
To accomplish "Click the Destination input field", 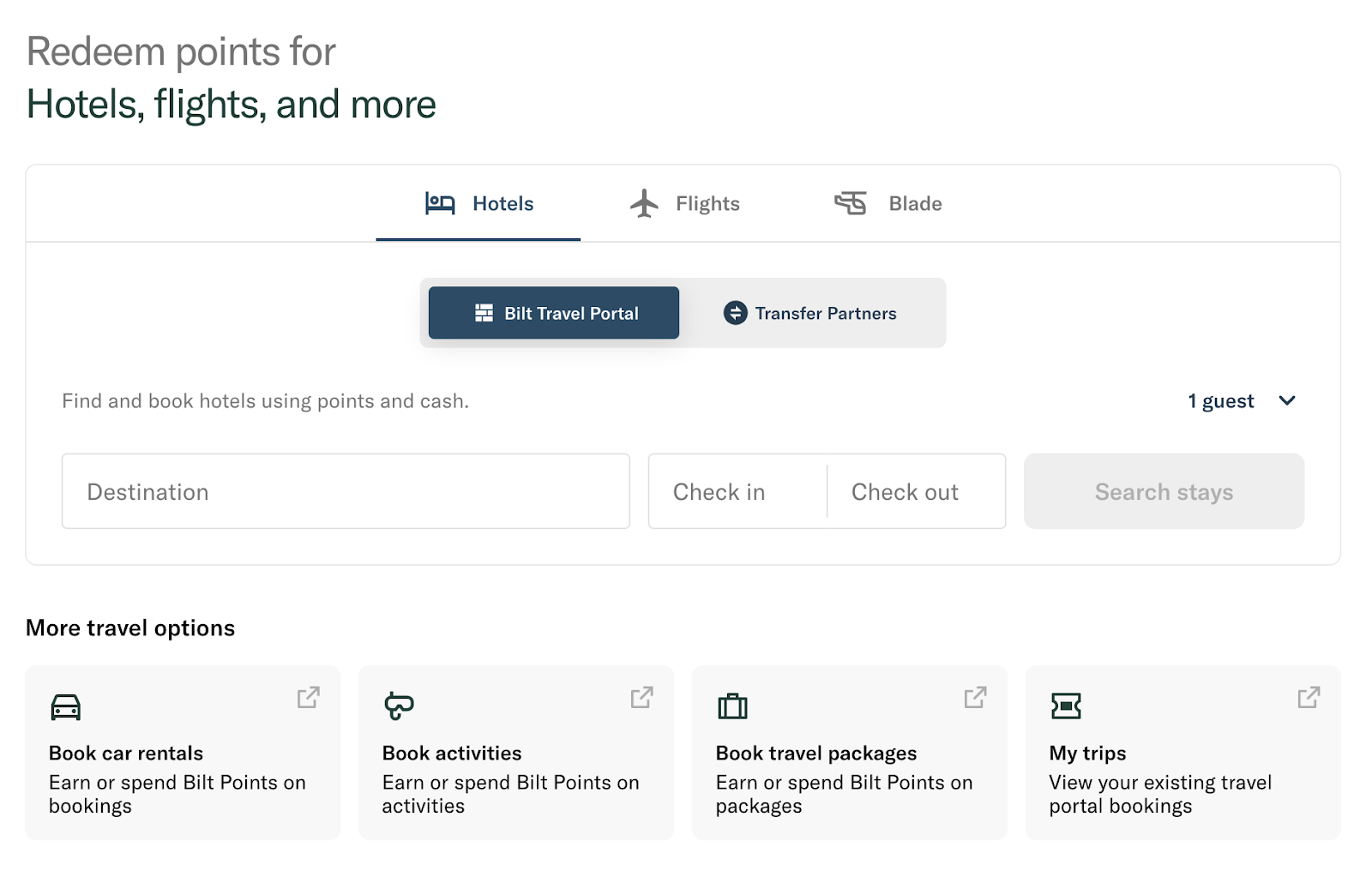I will click(346, 491).
